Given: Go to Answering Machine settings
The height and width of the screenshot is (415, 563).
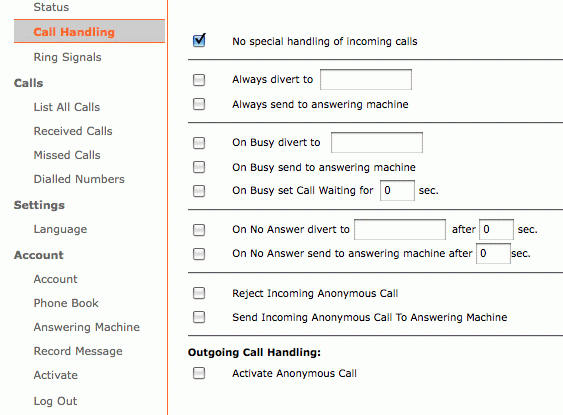Looking at the screenshot, I should pos(87,327).
